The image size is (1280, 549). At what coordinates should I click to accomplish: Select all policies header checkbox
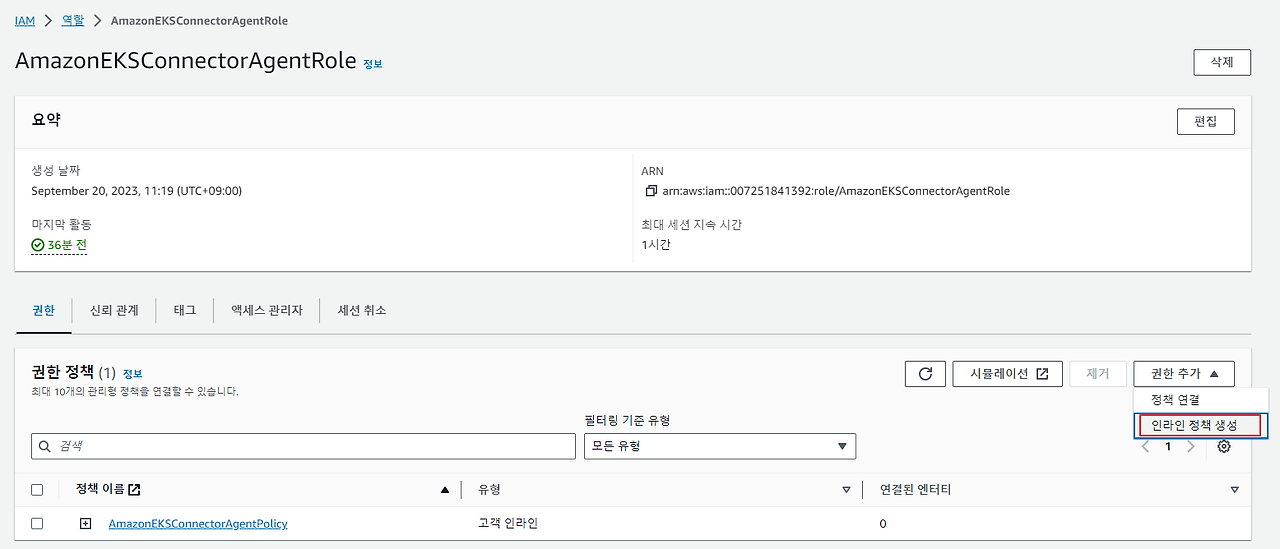coord(37,490)
